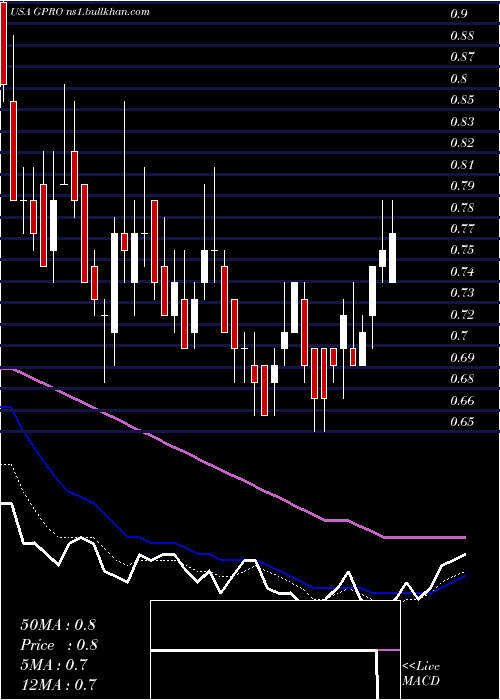Viewport: 500px width, 700px height.
Task: Click the 0.72 price axis label
Action: tap(462, 315)
